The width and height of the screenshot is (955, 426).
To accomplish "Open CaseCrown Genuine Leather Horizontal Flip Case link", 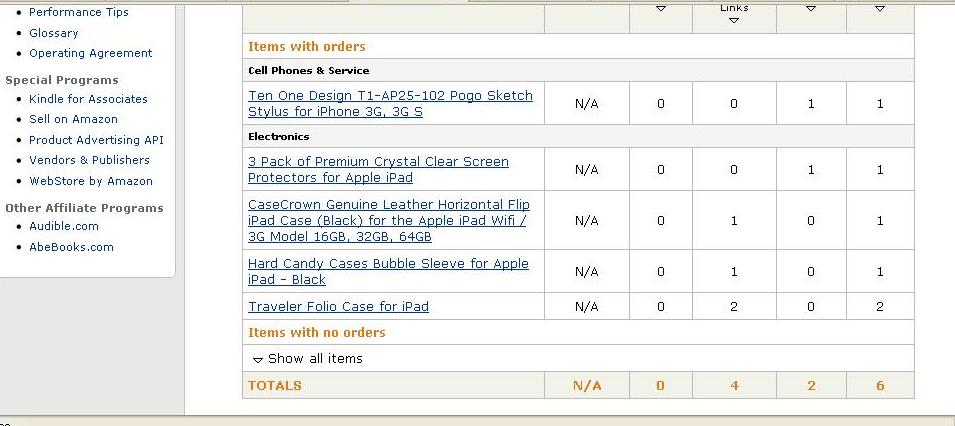I will tap(388, 220).
